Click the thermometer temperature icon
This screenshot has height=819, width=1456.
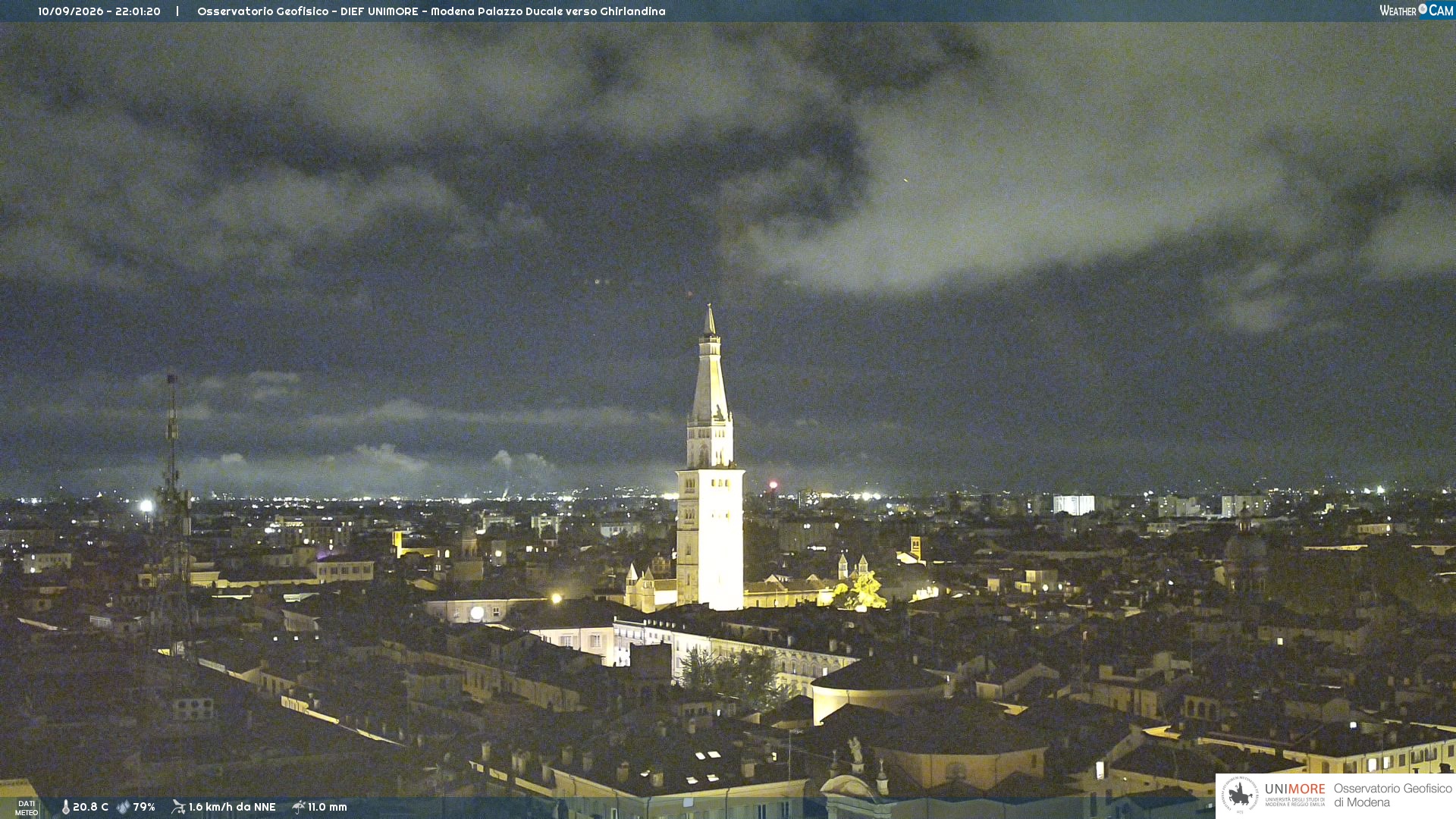[x=65, y=807]
